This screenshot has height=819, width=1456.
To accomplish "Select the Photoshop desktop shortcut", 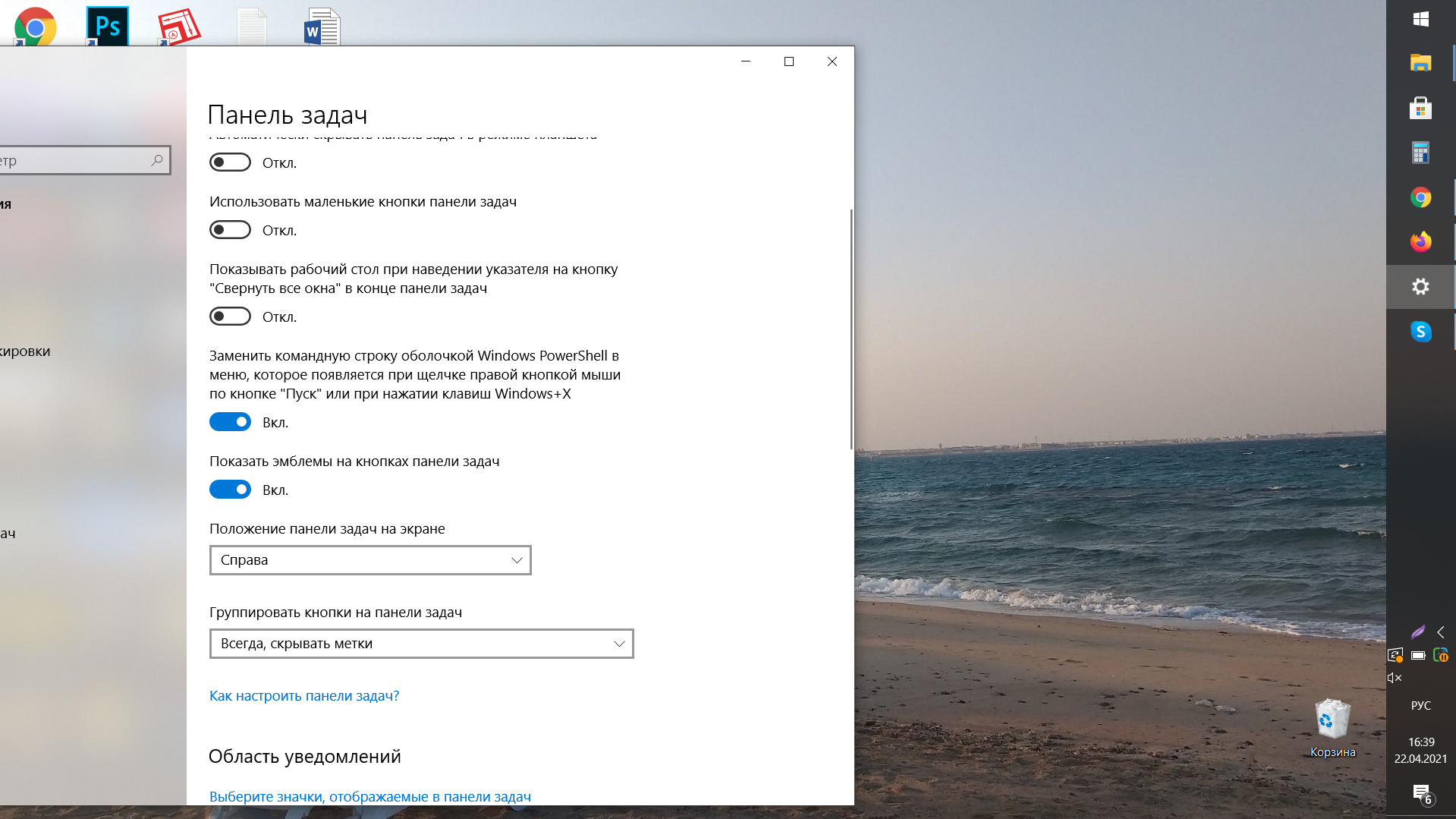I will coord(107,26).
